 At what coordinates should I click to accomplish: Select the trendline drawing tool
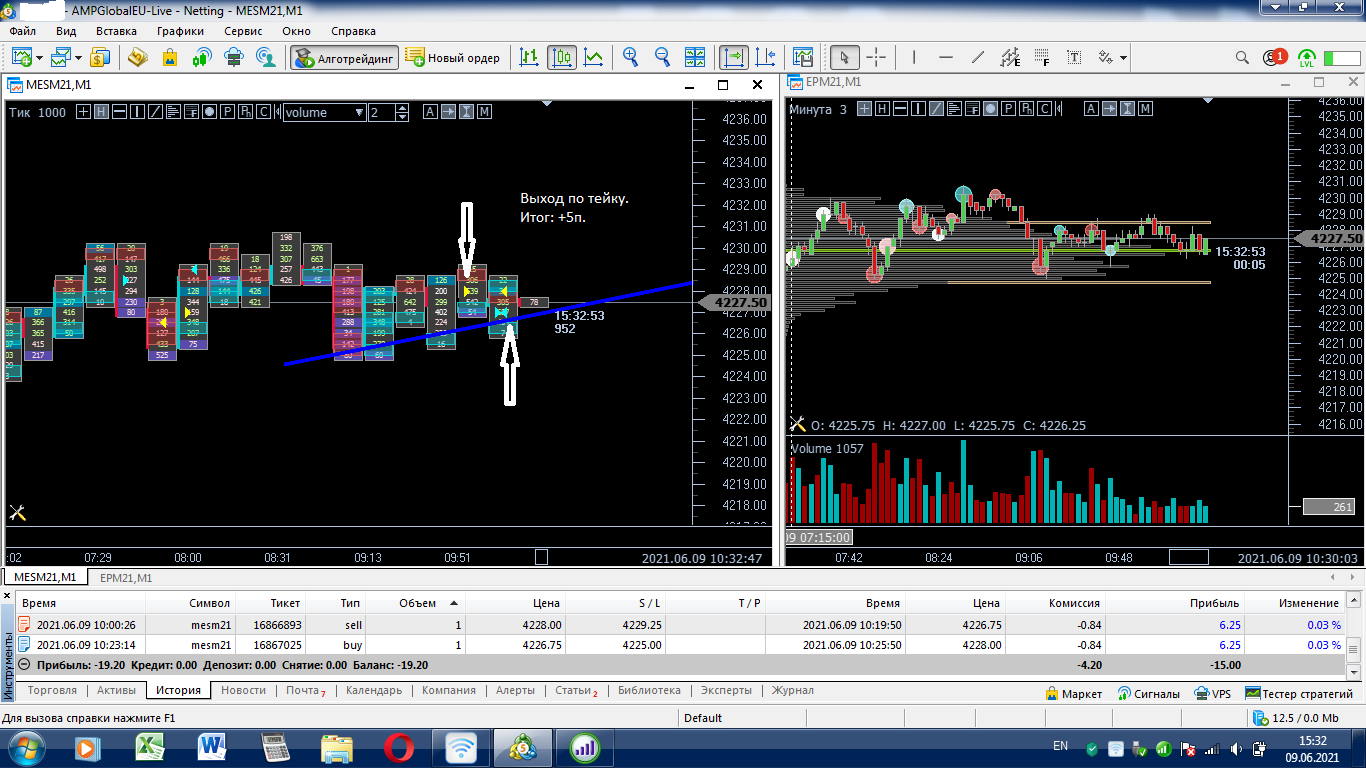pos(978,57)
